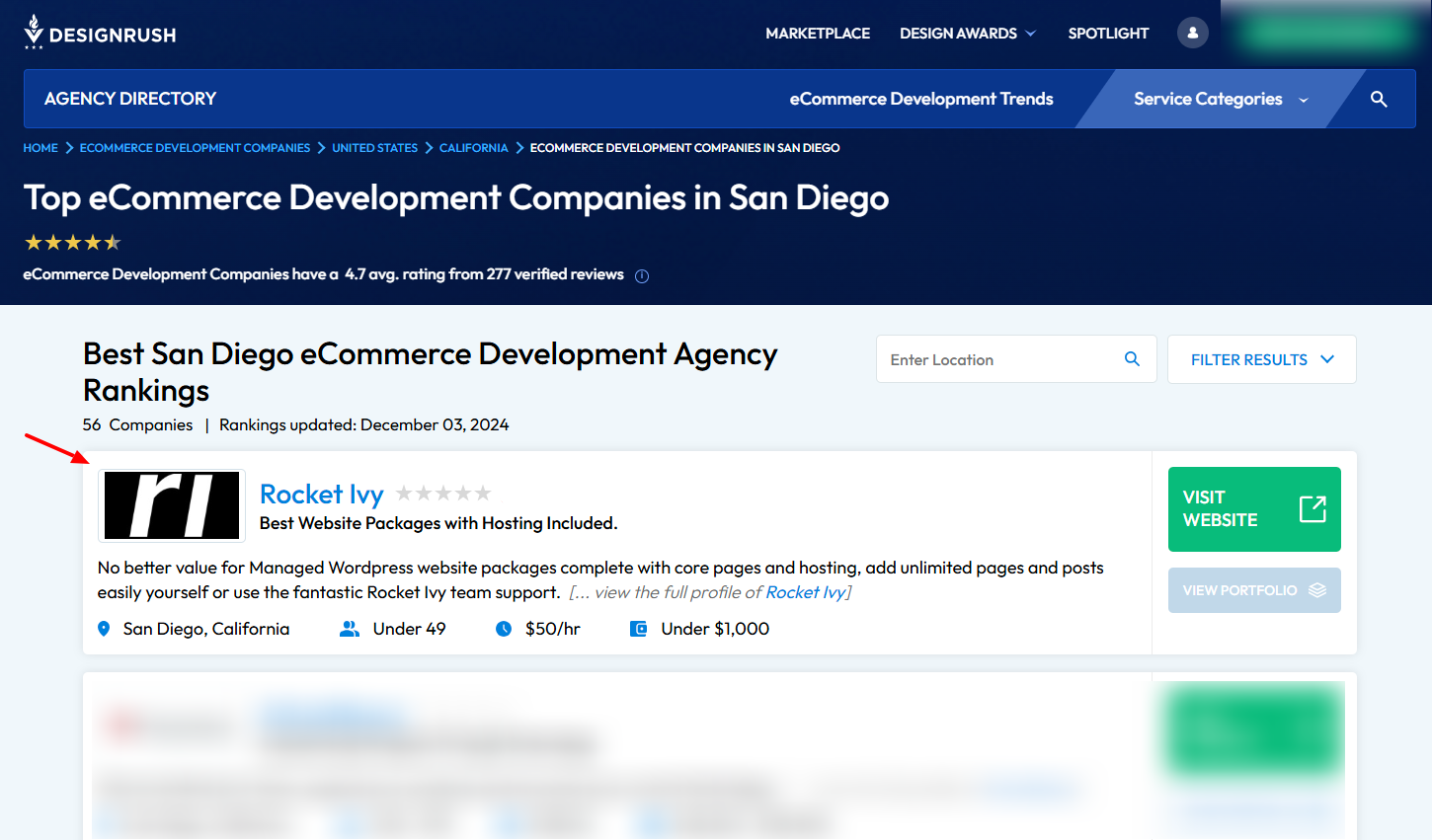Open the Spotlight menu item

[1108, 34]
